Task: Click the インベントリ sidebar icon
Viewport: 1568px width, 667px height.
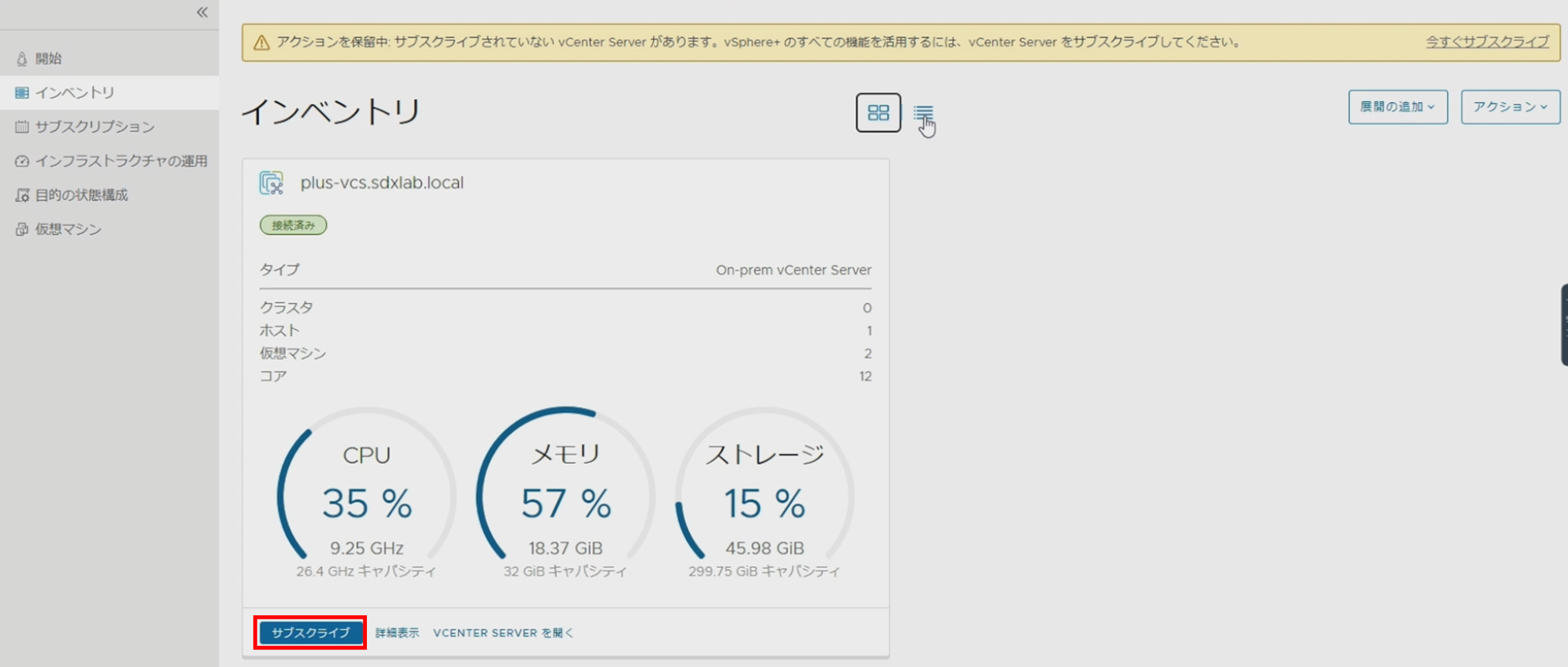Action: click(21, 92)
